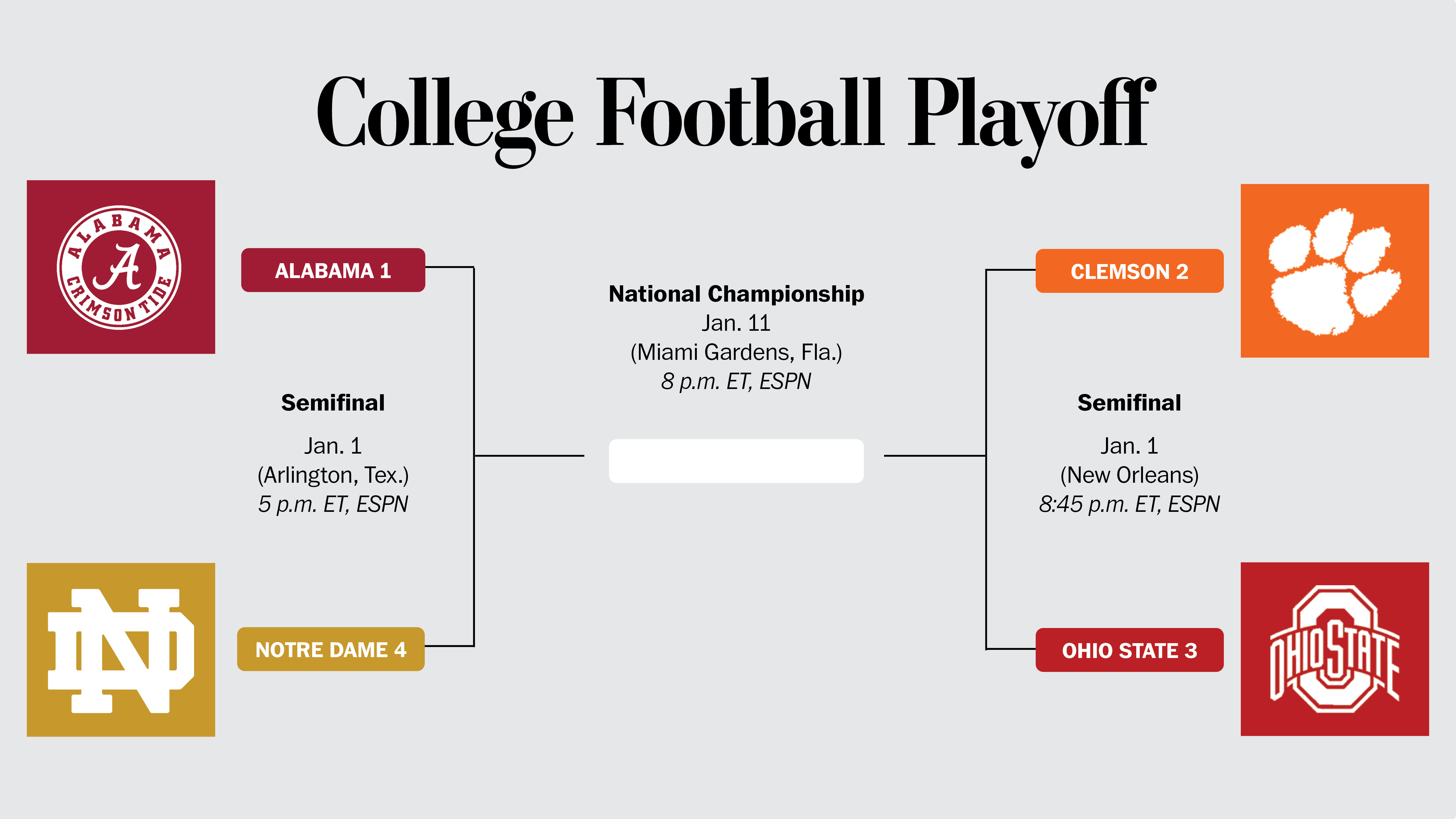The image size is (1456, 819).
Task: Click the Ohio State logo
Action: [1334, 649]
